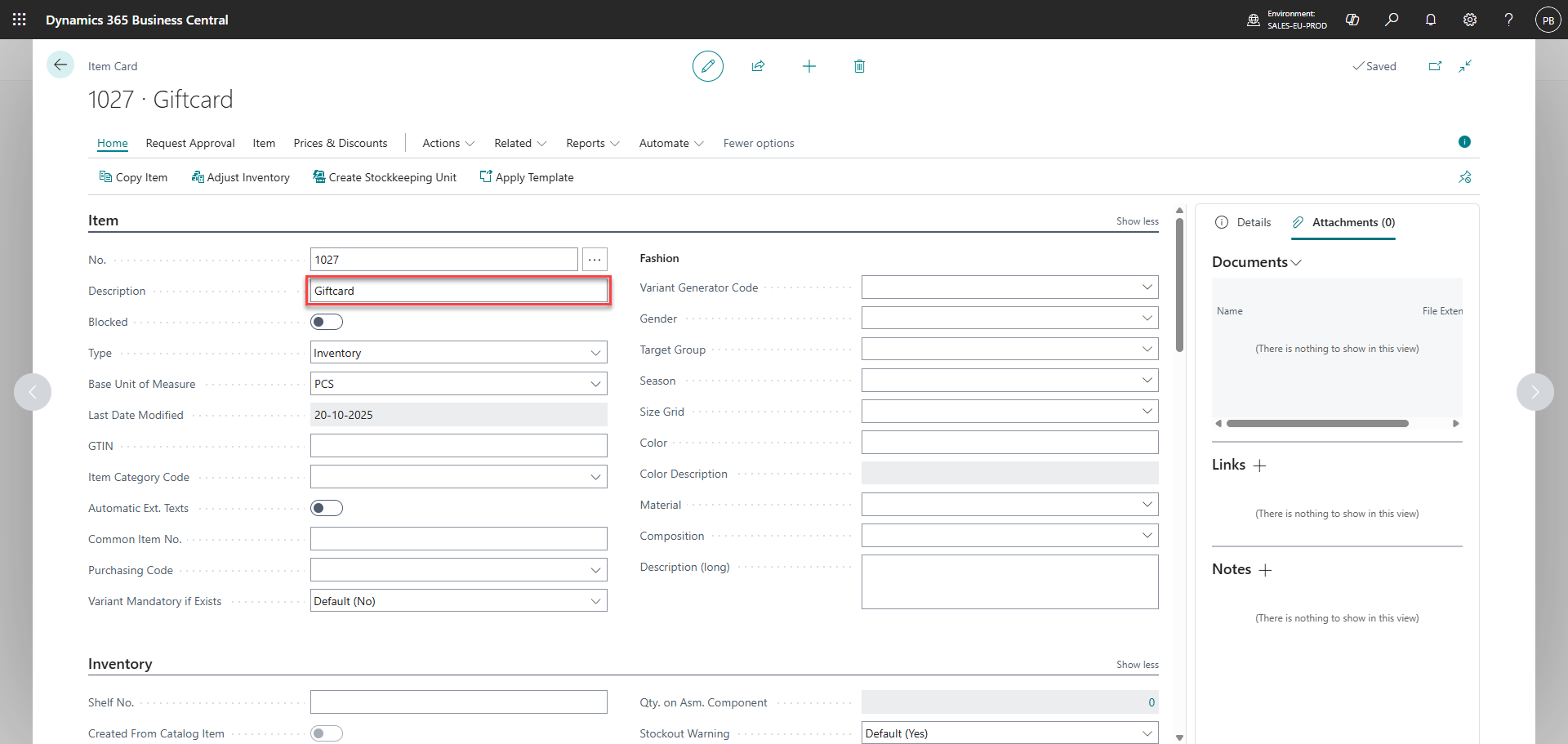The image size is (1568, 744).
Task: Switch to Details factbox tab
Action: pyautogui.click(x=1243, y=222)
